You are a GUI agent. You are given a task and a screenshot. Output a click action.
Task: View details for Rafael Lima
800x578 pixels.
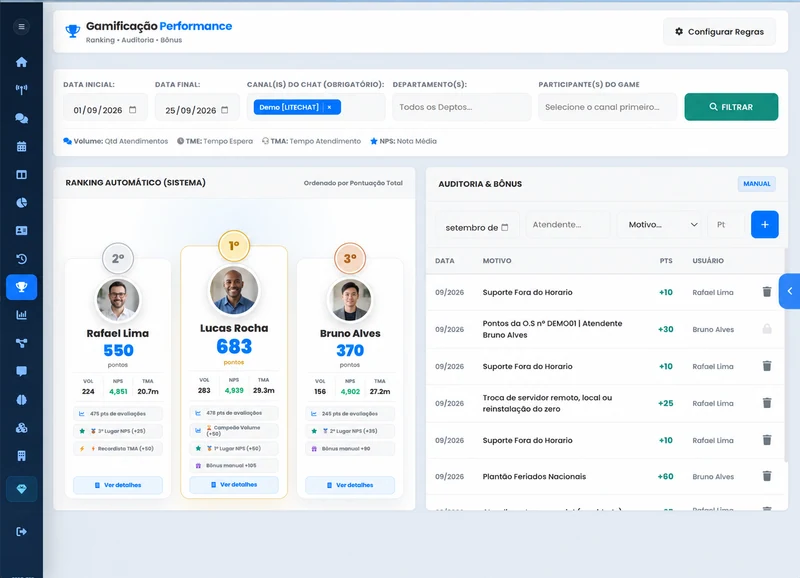[118, 485]
